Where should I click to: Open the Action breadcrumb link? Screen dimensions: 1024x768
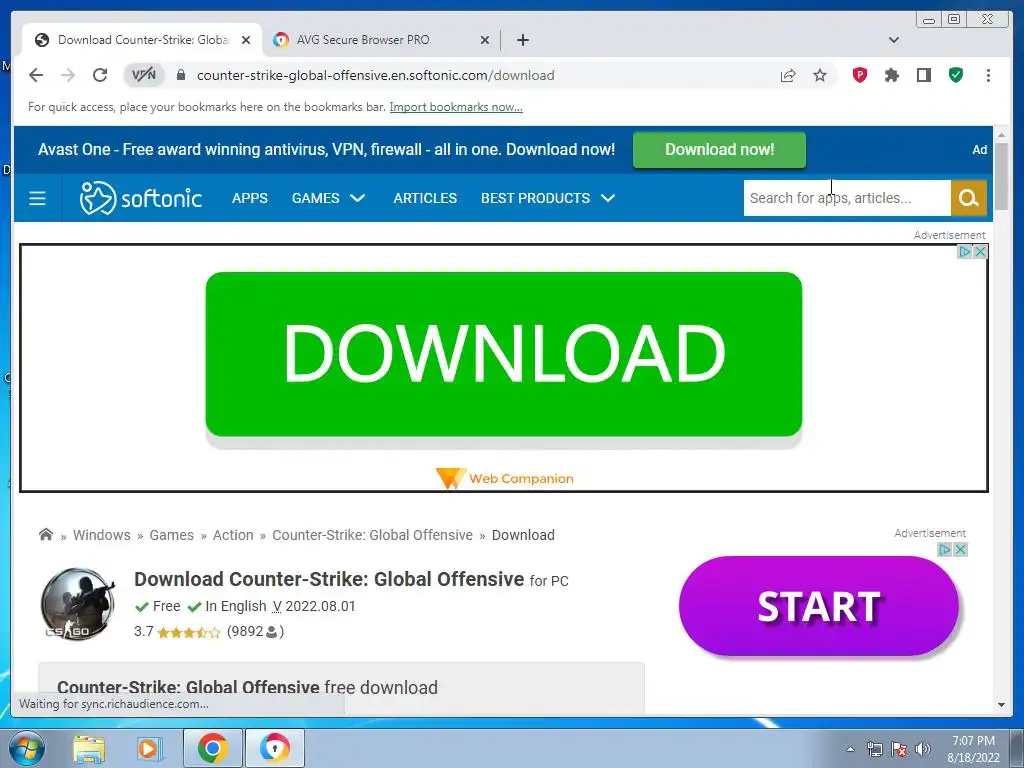click(x=232, y=535)
